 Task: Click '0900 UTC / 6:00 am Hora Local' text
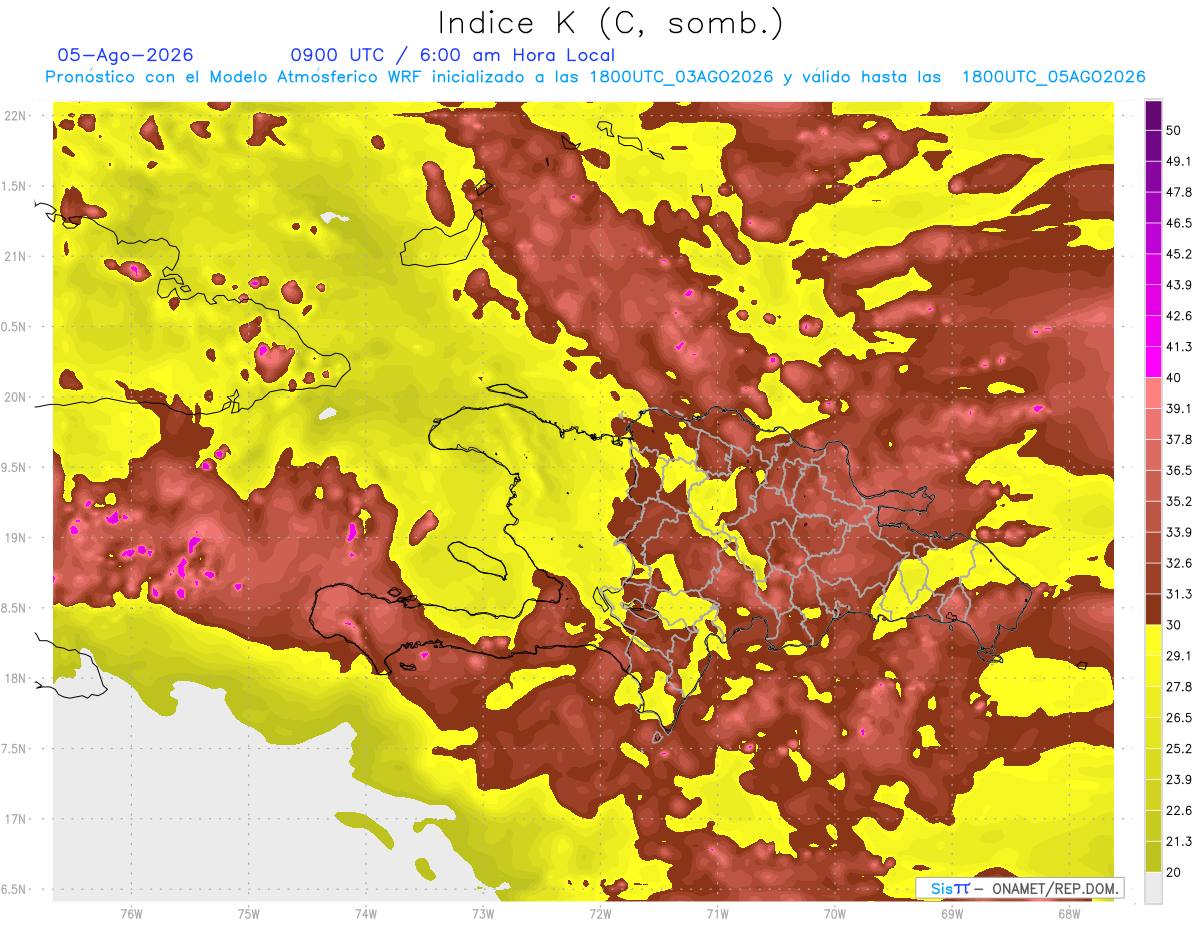453,55
